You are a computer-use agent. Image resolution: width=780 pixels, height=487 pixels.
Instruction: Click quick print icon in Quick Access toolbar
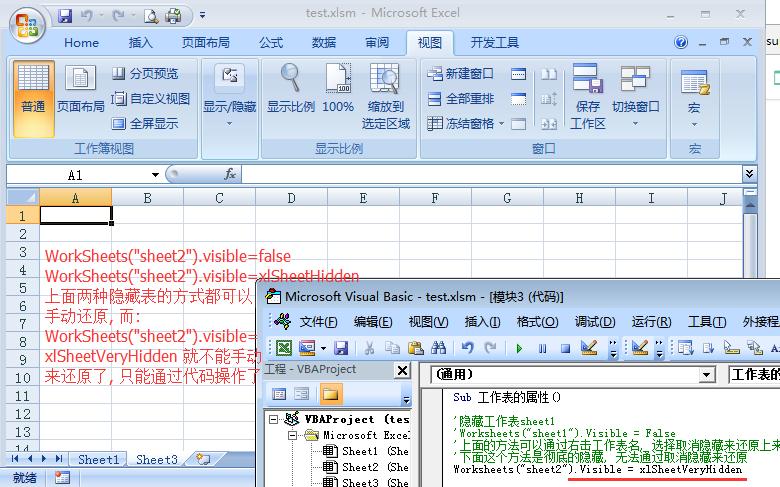coord(174,16)
